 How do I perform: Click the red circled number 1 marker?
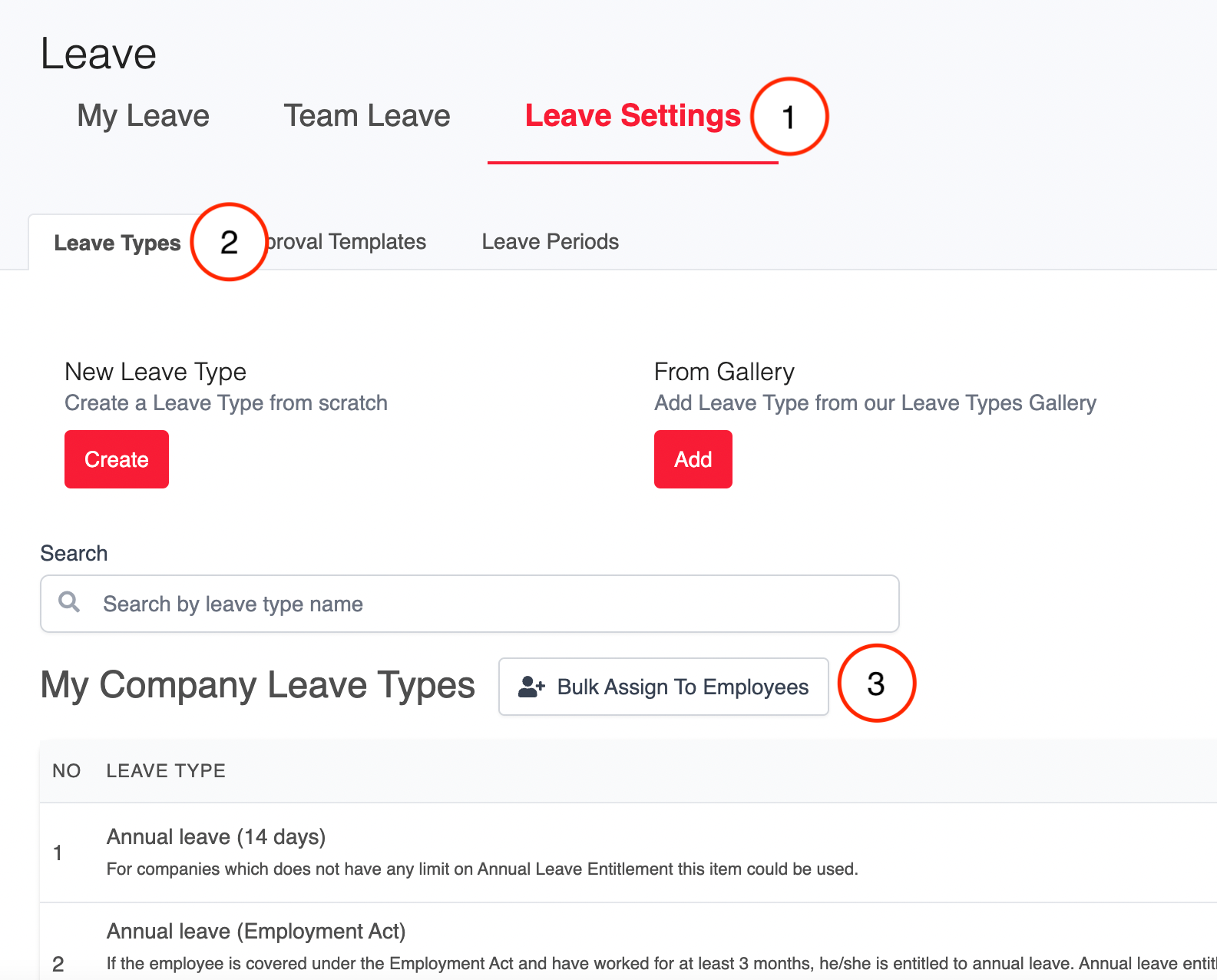[x=789, y=117]
